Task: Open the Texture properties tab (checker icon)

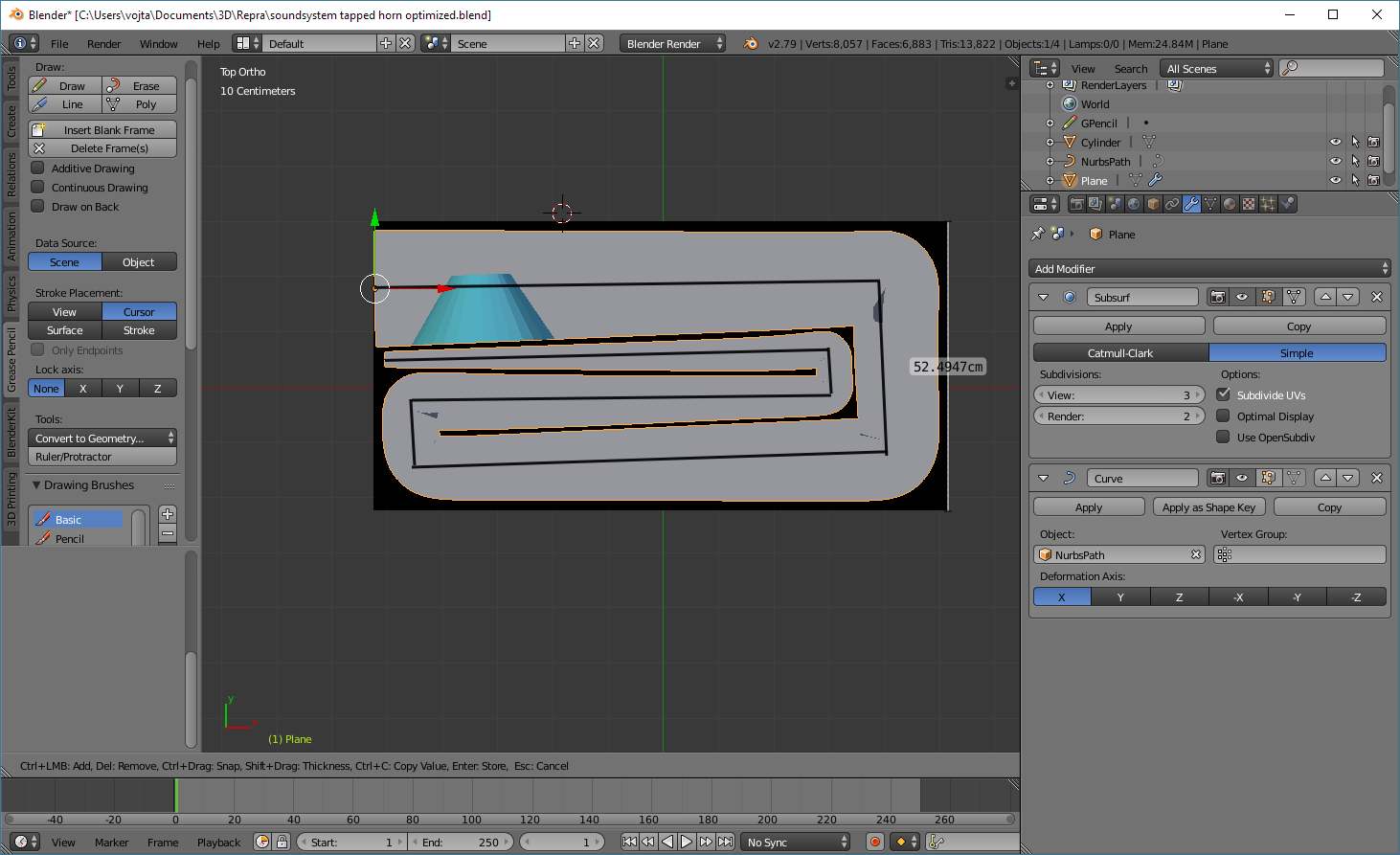Action: (x=1249, y=204)
